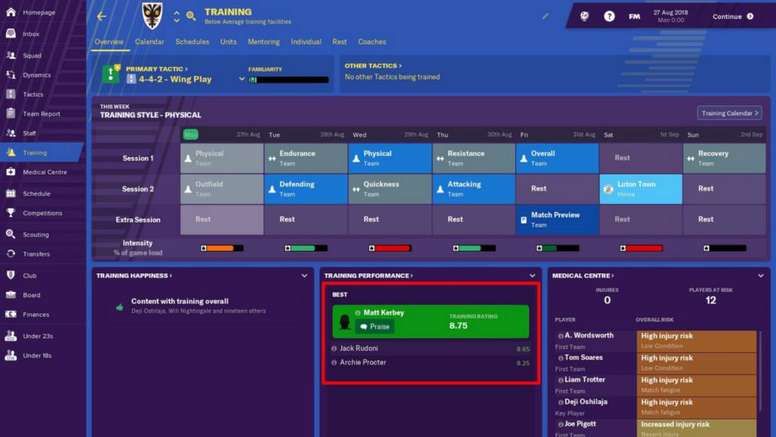Expand the primary tactic dropdown arrow
The height and width of the screenshot is (437, 776).
[x=242, y=79]
